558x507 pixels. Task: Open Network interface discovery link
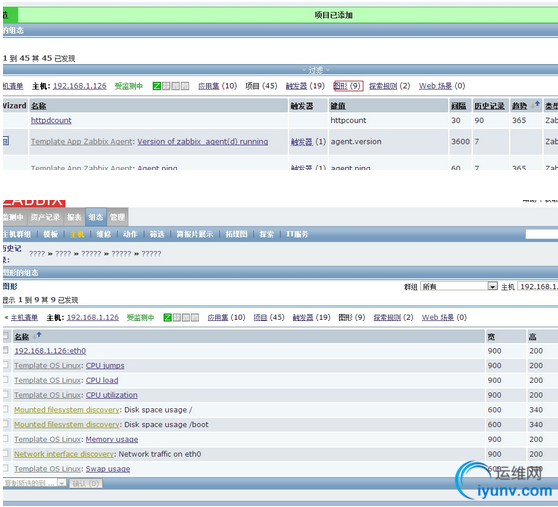pos(64,454)
